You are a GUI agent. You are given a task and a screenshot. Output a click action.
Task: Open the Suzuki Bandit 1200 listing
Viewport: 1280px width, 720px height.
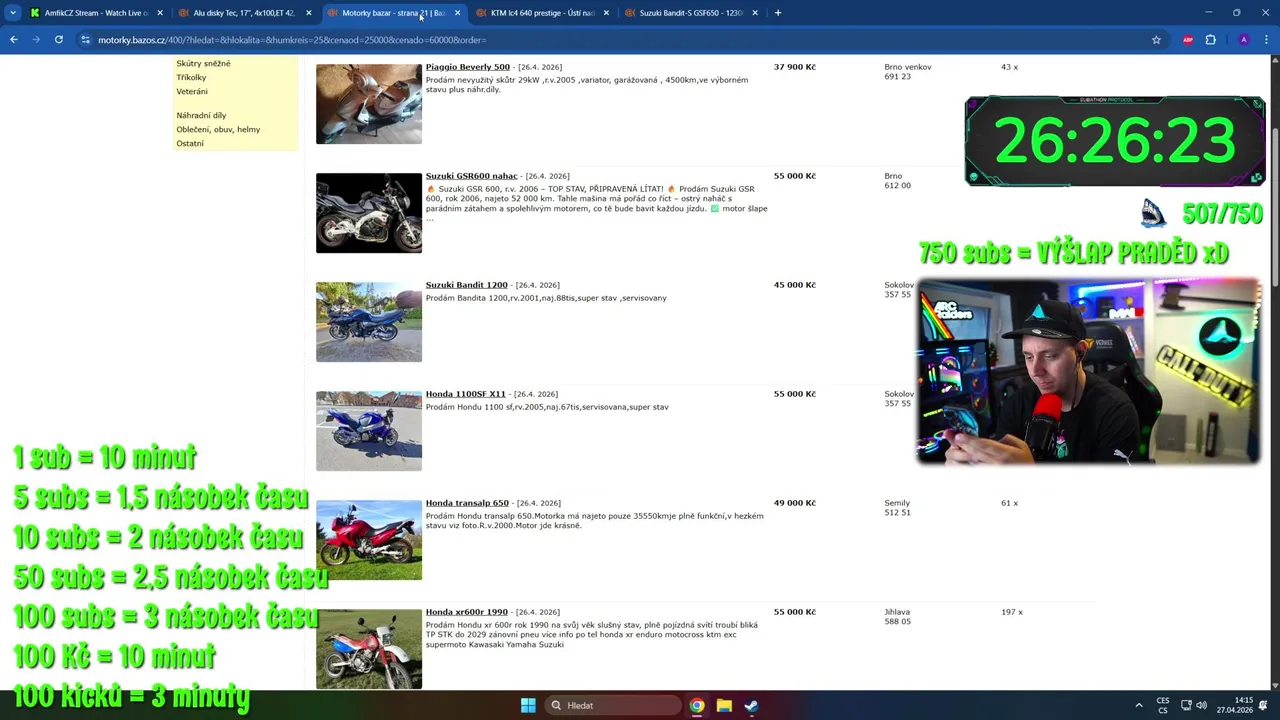point(466,285)
